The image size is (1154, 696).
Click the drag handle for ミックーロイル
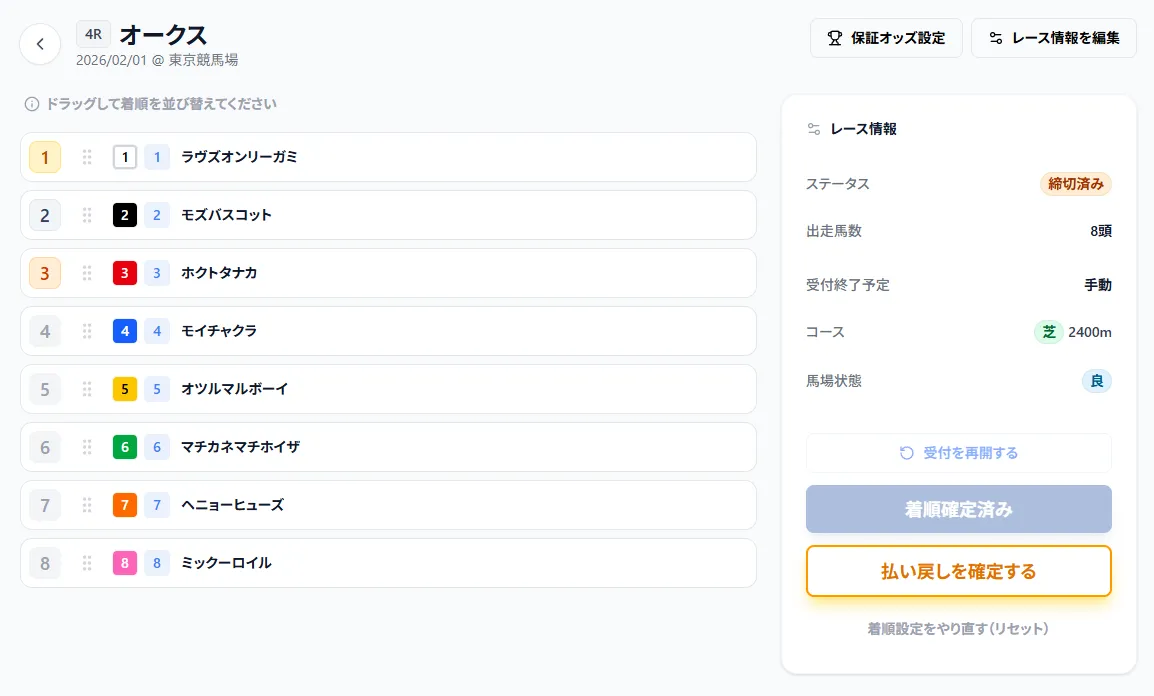(87, 563)
